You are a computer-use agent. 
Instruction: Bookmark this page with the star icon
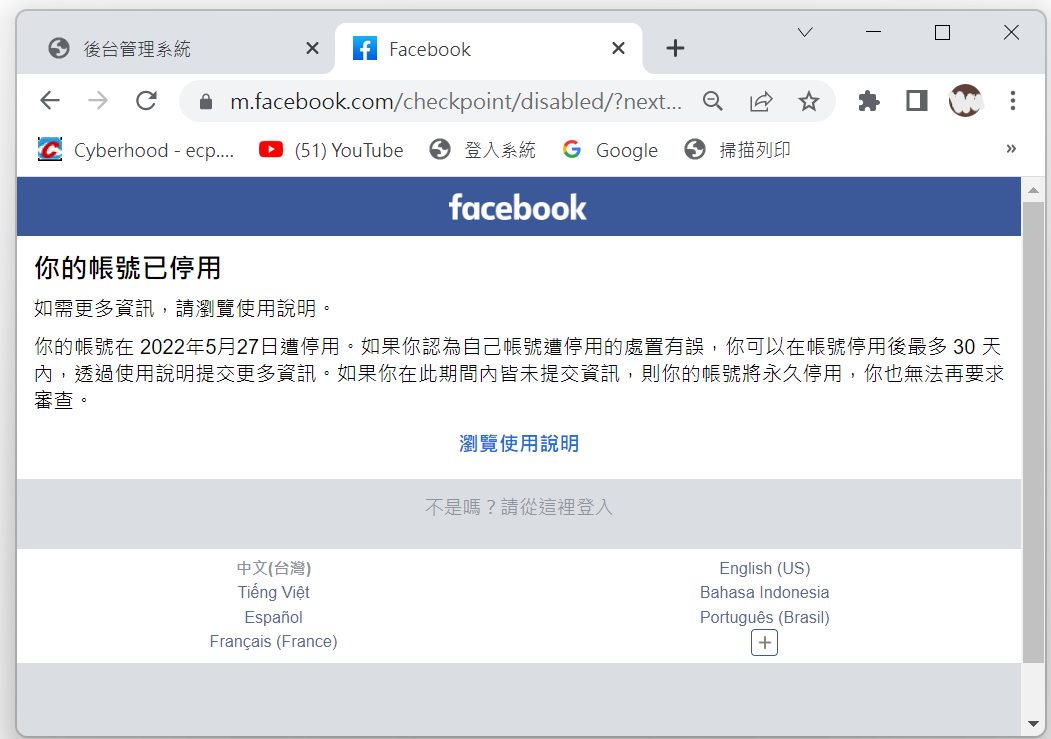pos(808,102)
